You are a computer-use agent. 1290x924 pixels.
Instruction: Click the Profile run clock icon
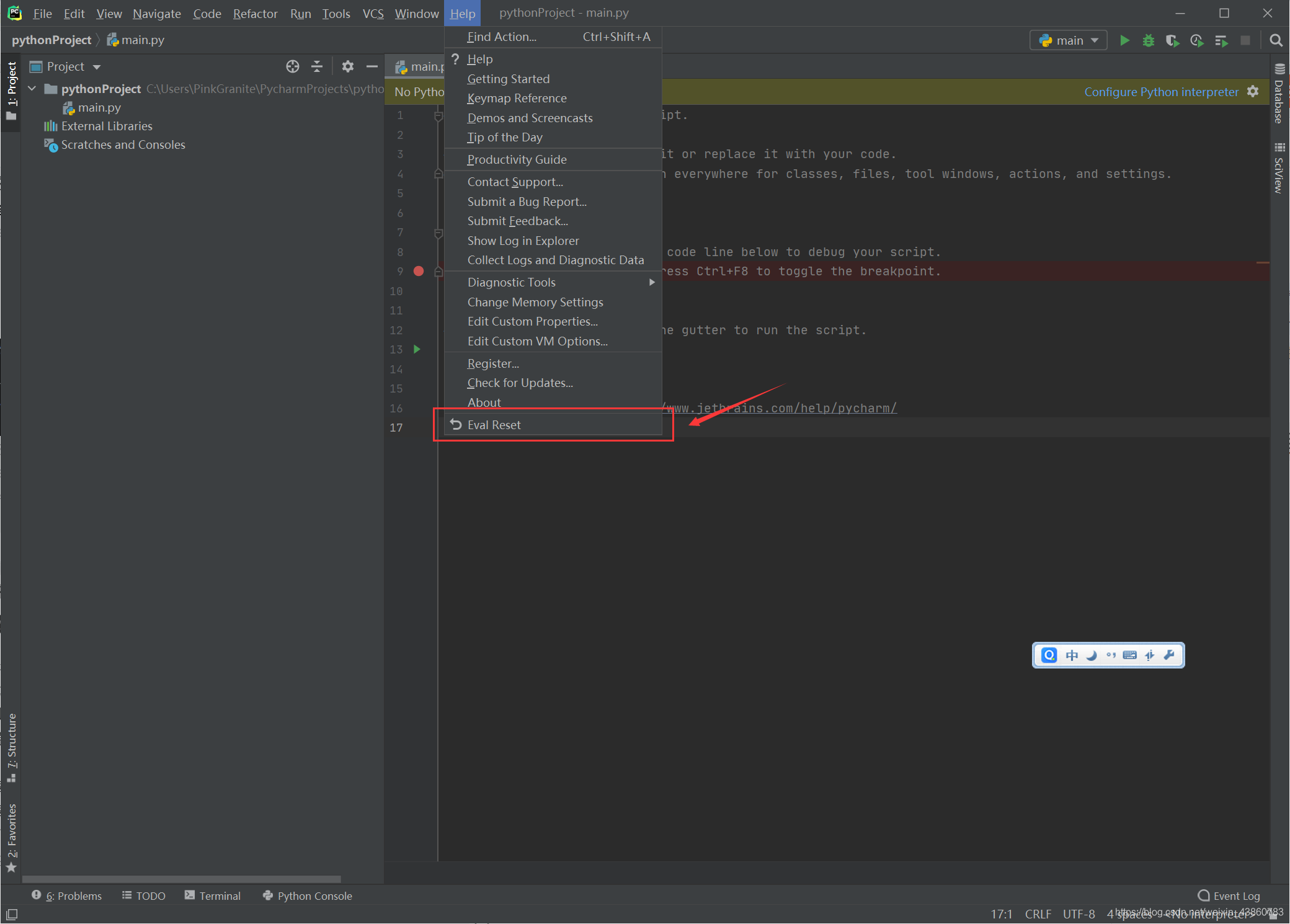click(1197, 40)
